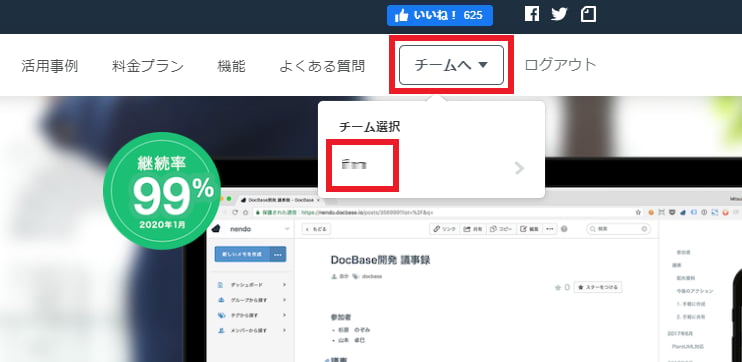Click the DocBase開発 議事録 title in preview
The height and width of the screenshot is (362, 742).
[380, 260]
